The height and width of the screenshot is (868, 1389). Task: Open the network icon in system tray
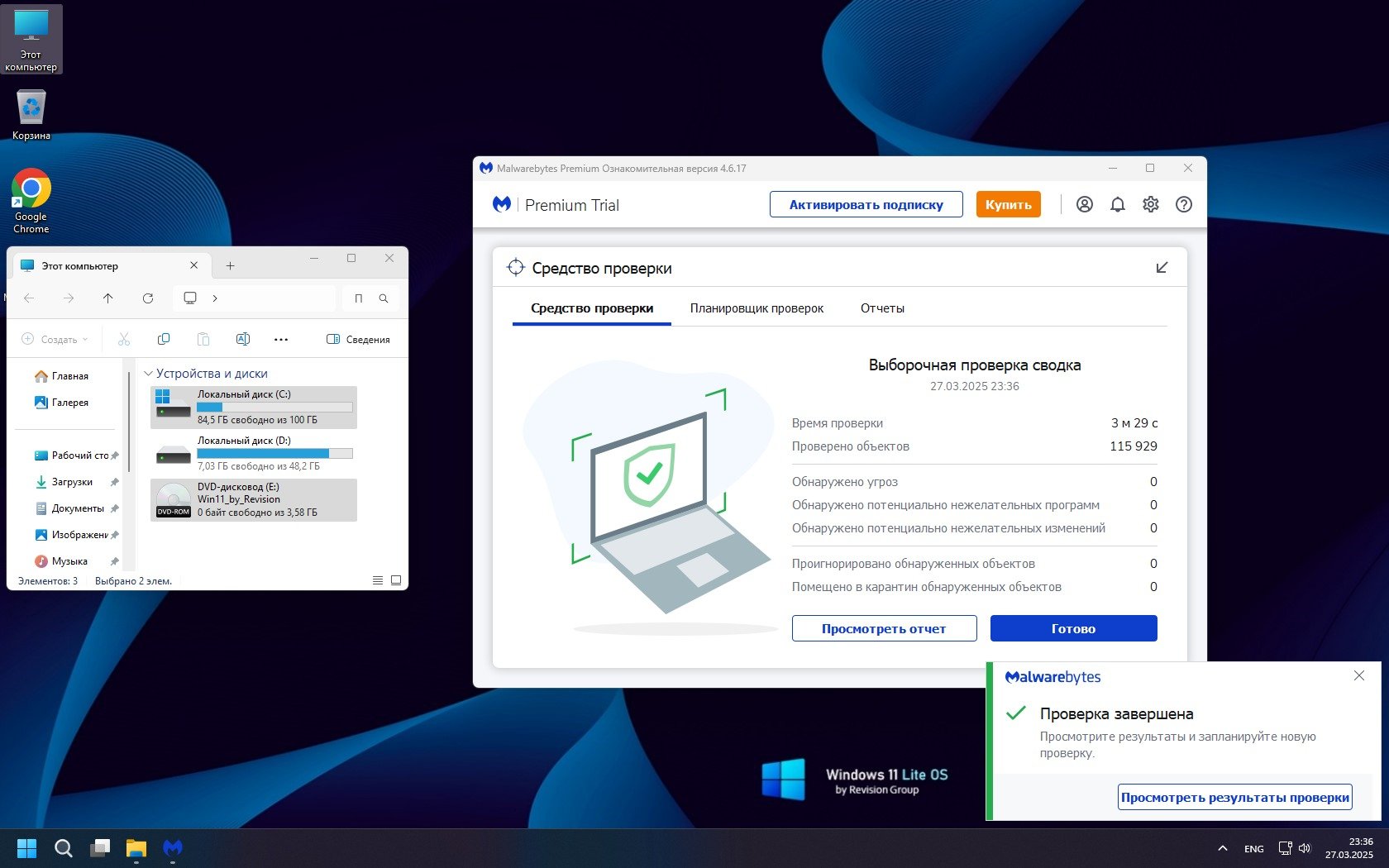point(1285,848)
